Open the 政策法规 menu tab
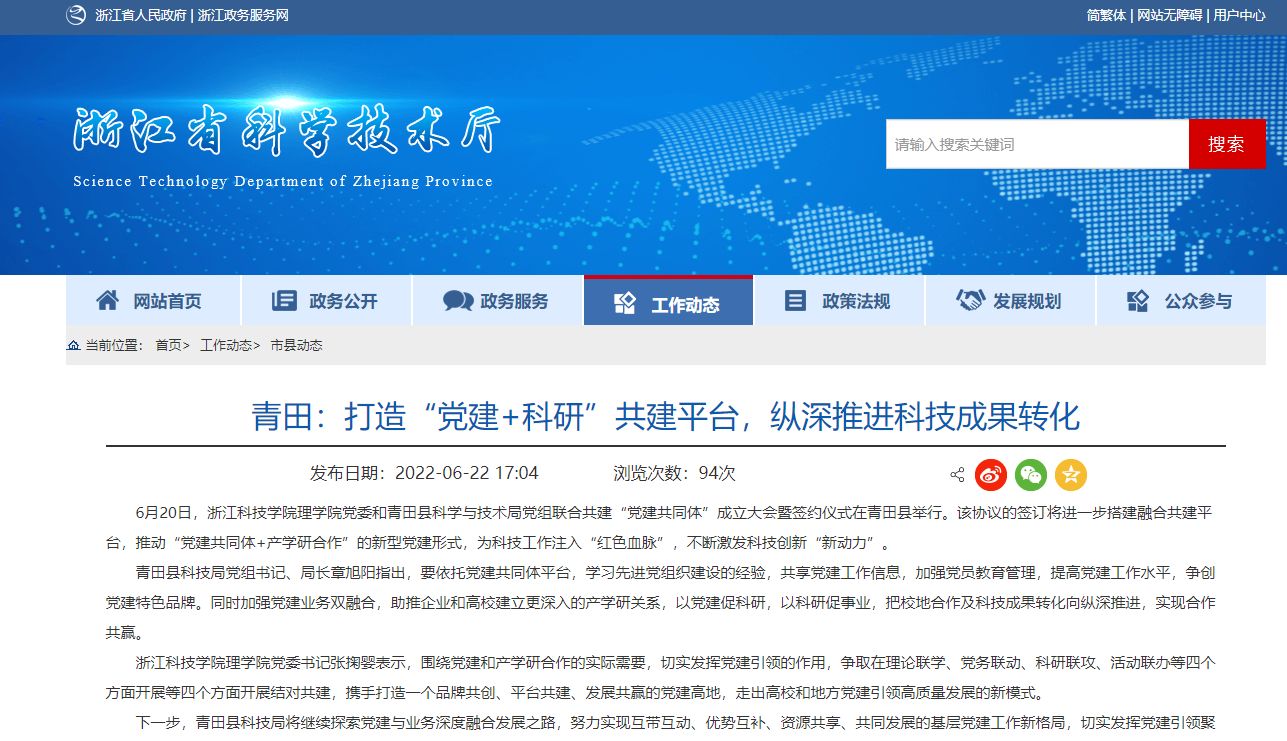The width and height of the screenshot is (1287, 741). [839, 301]
